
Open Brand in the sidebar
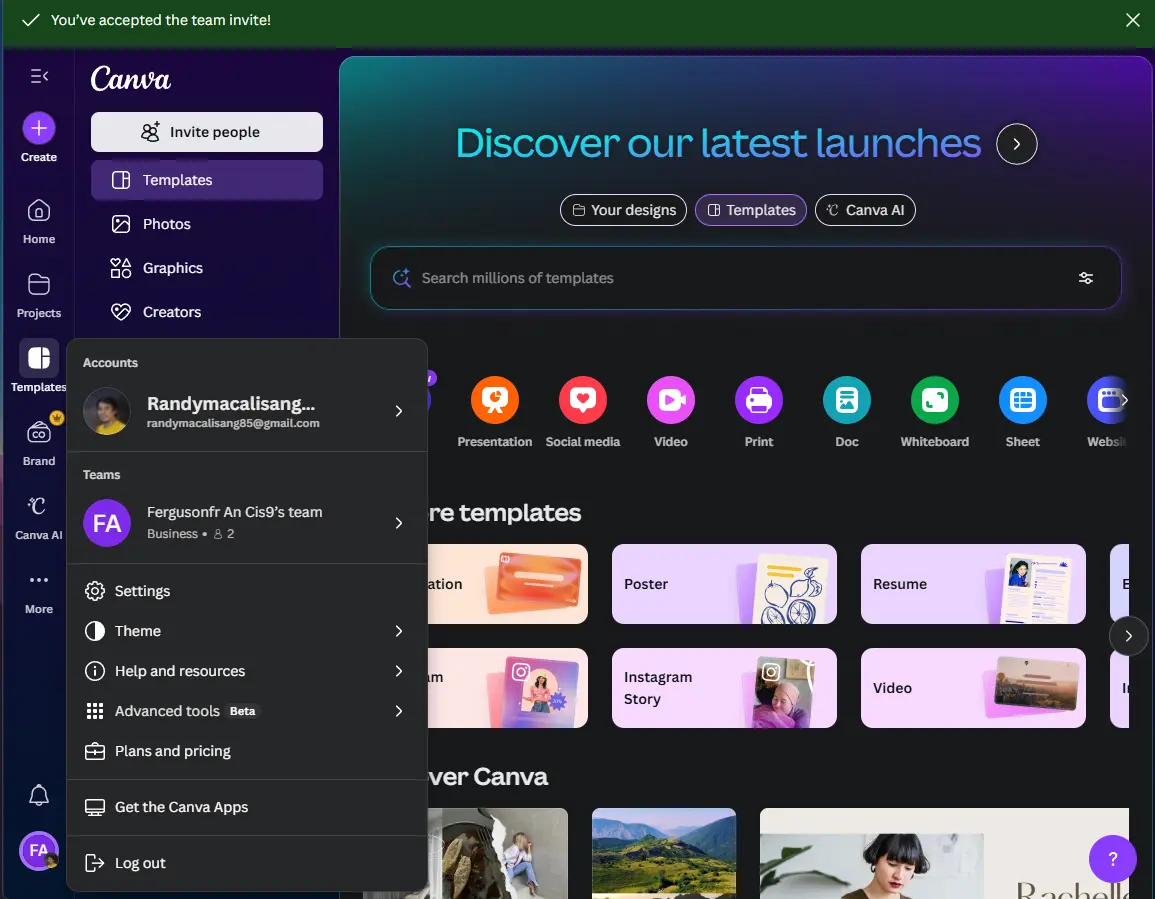(38, 442)
